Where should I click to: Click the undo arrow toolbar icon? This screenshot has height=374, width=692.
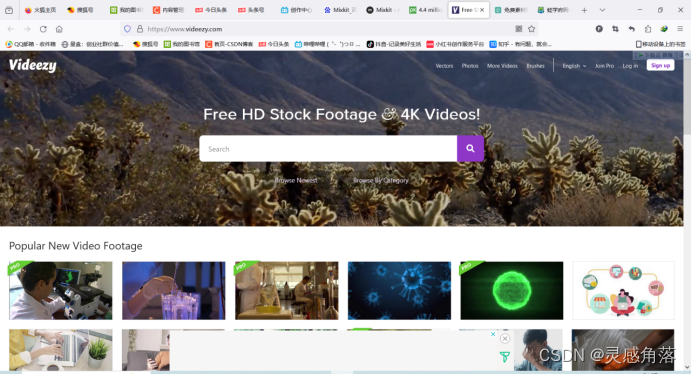coord(632,29)
